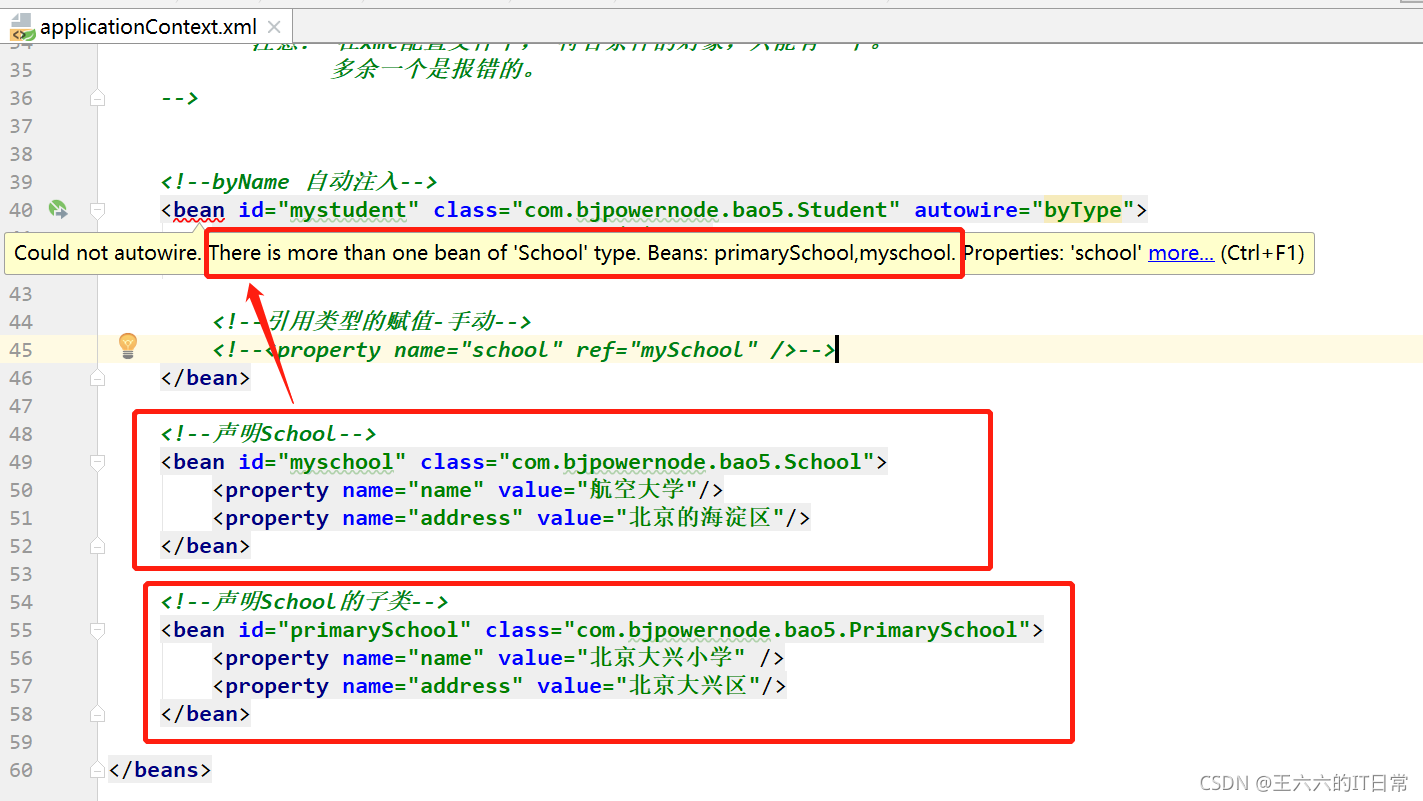Click the comment terminator "-->" on line 36

[180, 98]
